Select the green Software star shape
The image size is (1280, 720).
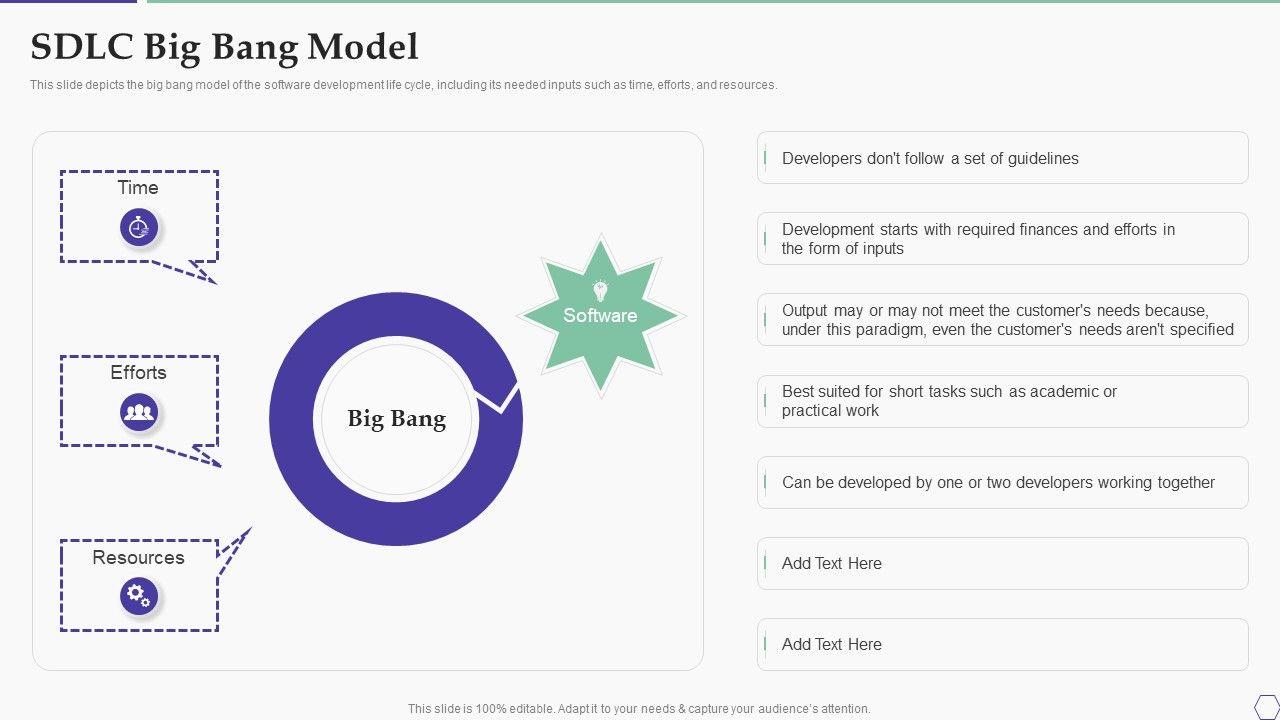coord(600,340)
